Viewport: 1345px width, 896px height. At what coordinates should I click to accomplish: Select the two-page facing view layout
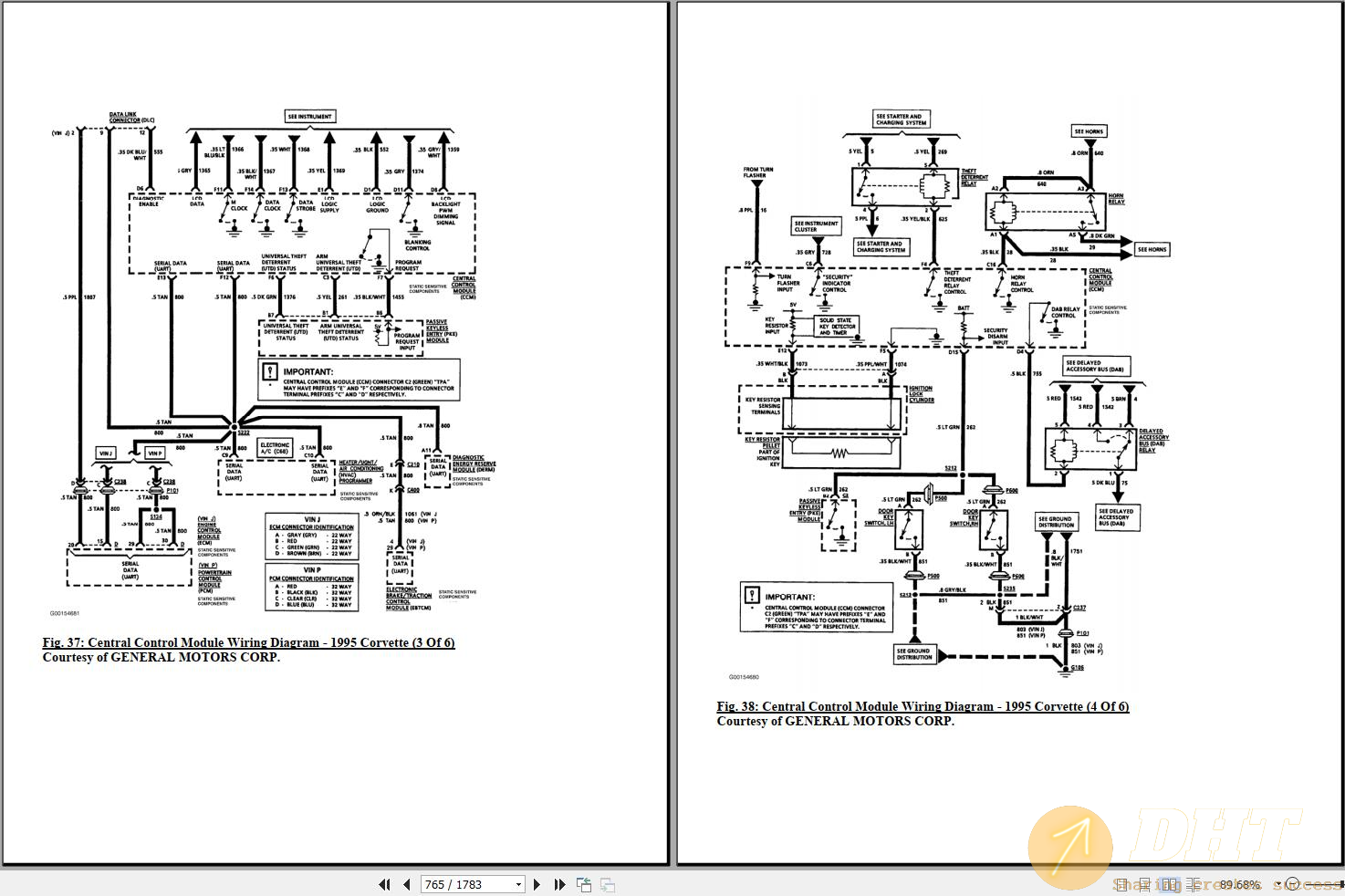tap(1169, 884)
